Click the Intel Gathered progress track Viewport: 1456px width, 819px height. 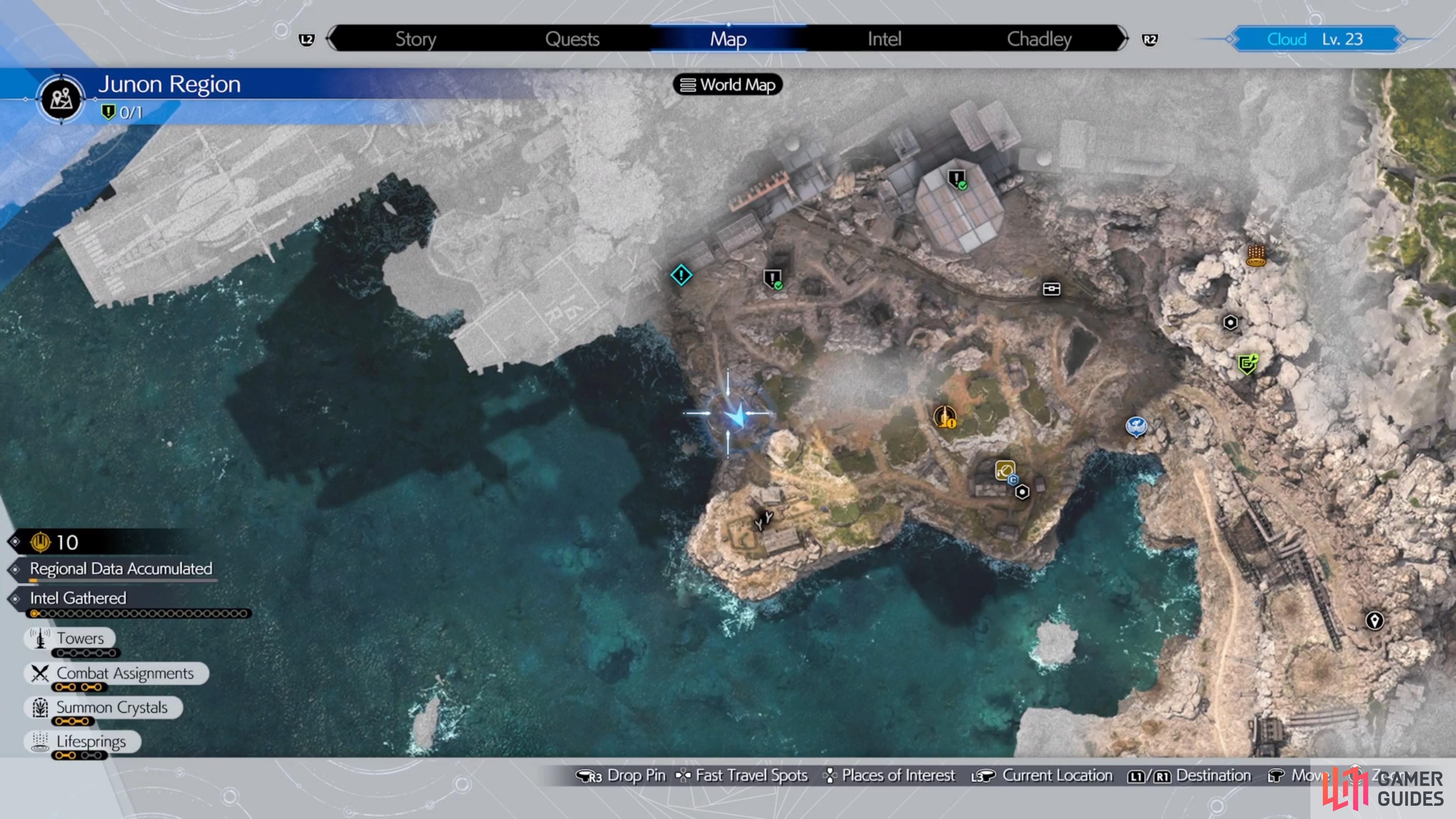(x=138, y=613)
